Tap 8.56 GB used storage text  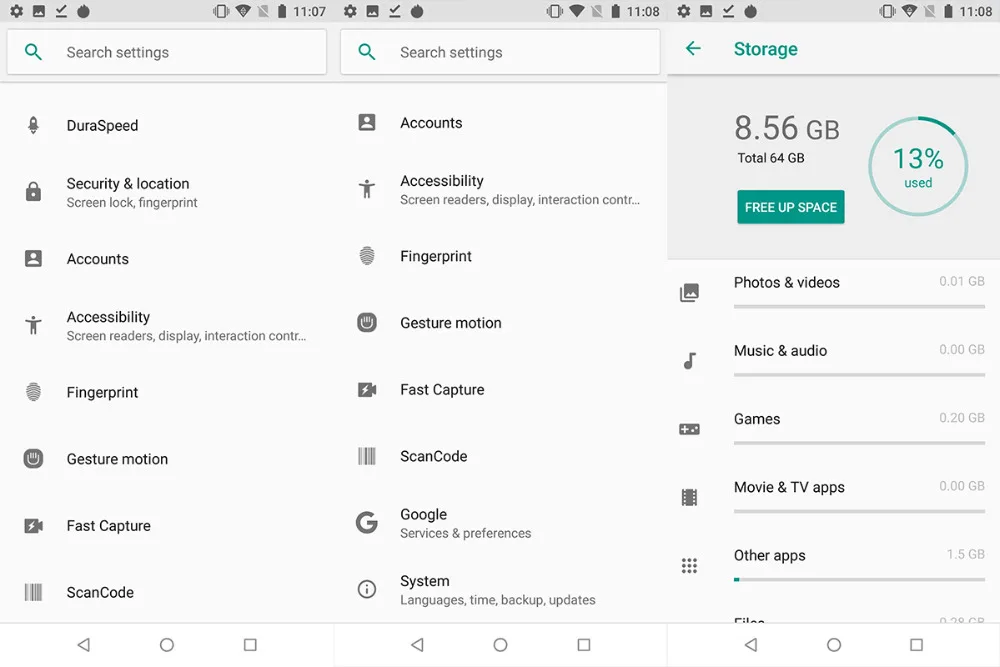(x=786, y=128)
